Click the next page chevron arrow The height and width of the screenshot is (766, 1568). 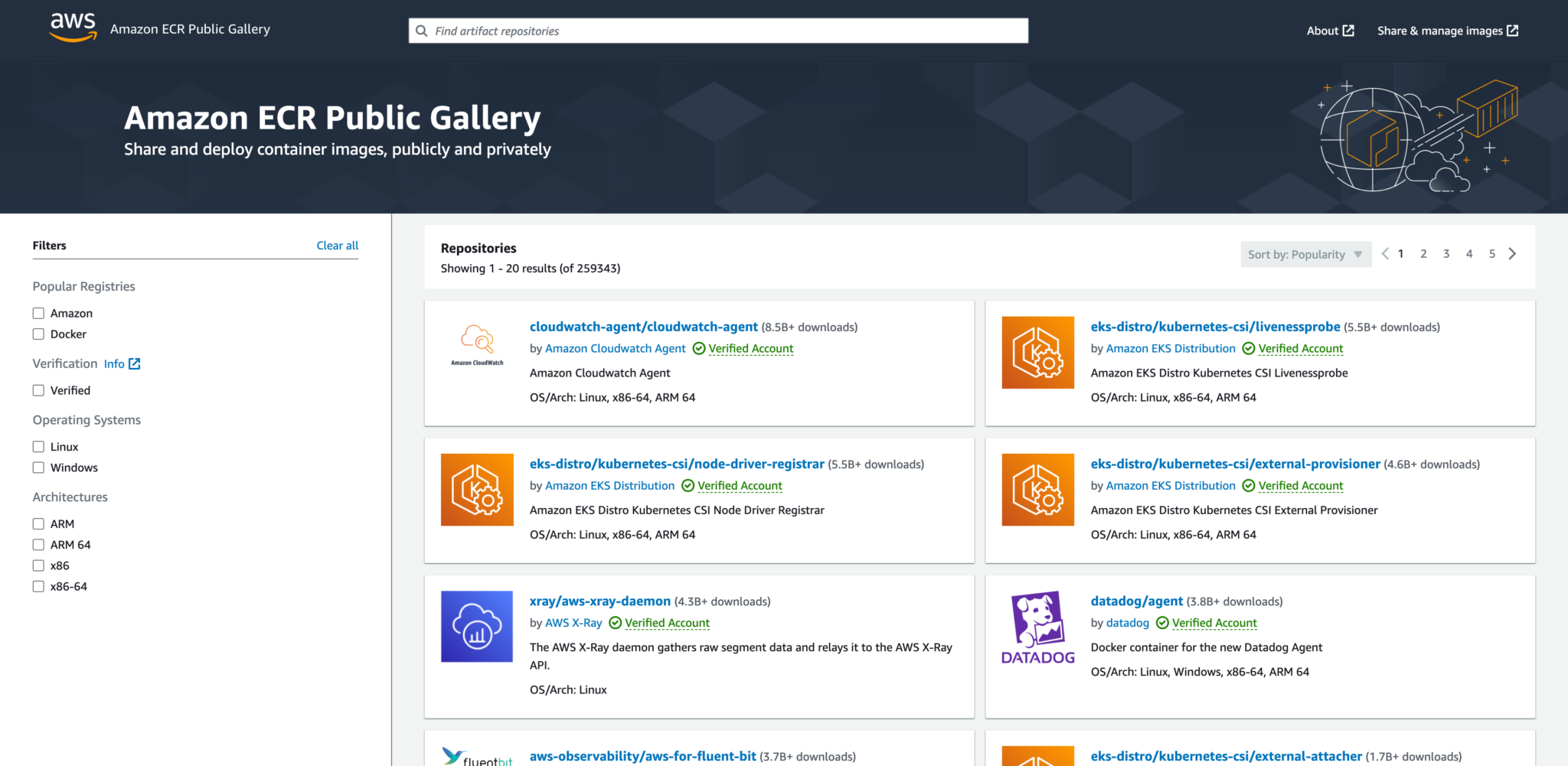tap(1512, 253)
